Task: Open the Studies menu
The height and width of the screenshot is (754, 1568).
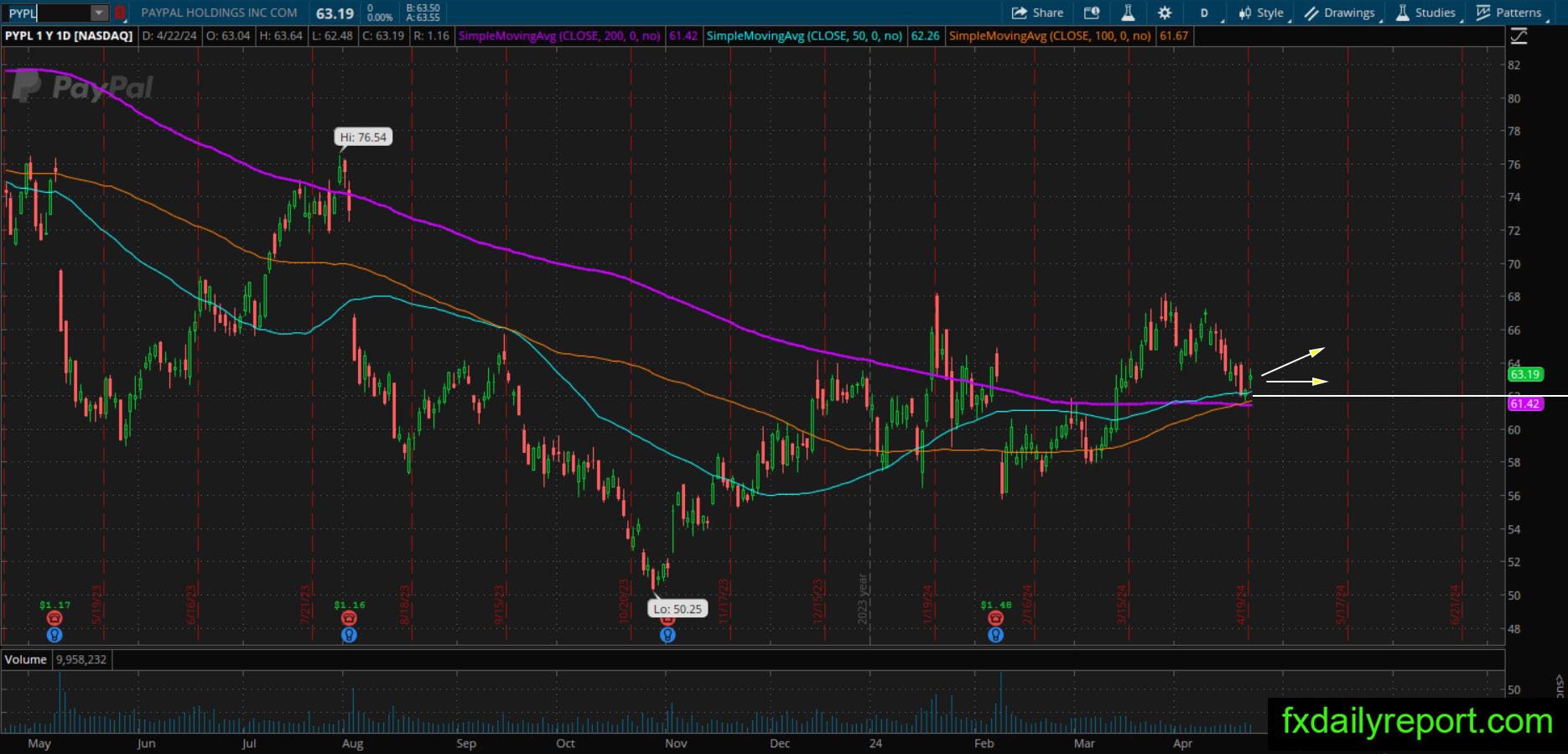Action: point(1425,13)
